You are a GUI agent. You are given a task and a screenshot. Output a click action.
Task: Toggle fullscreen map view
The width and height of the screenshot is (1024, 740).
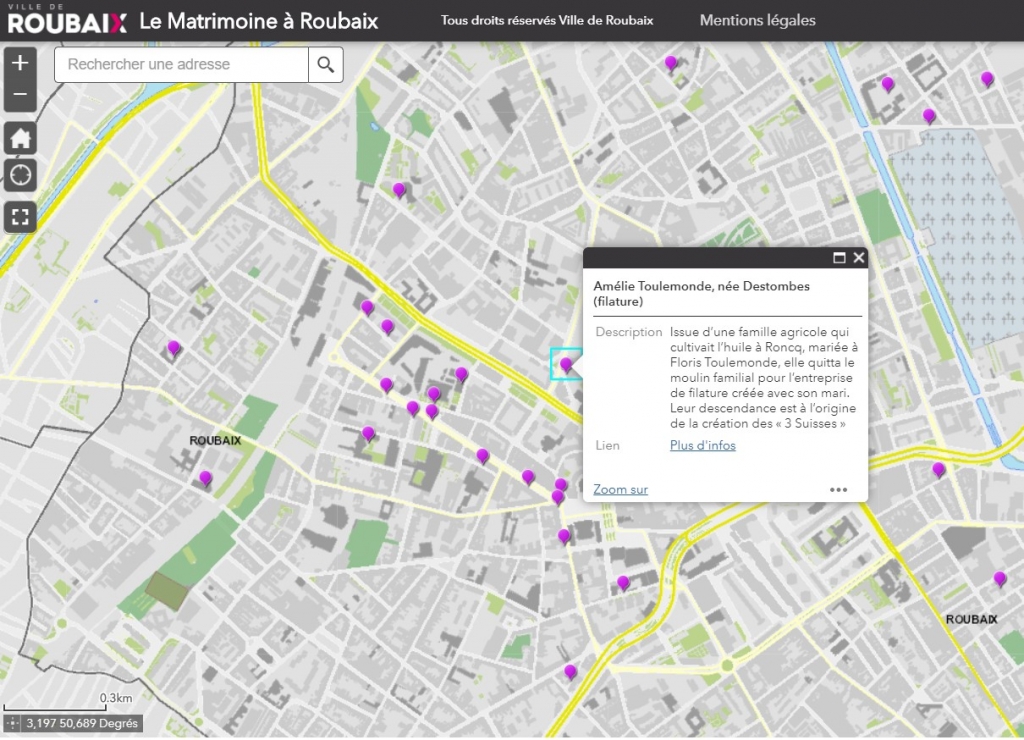coord(20,217)
